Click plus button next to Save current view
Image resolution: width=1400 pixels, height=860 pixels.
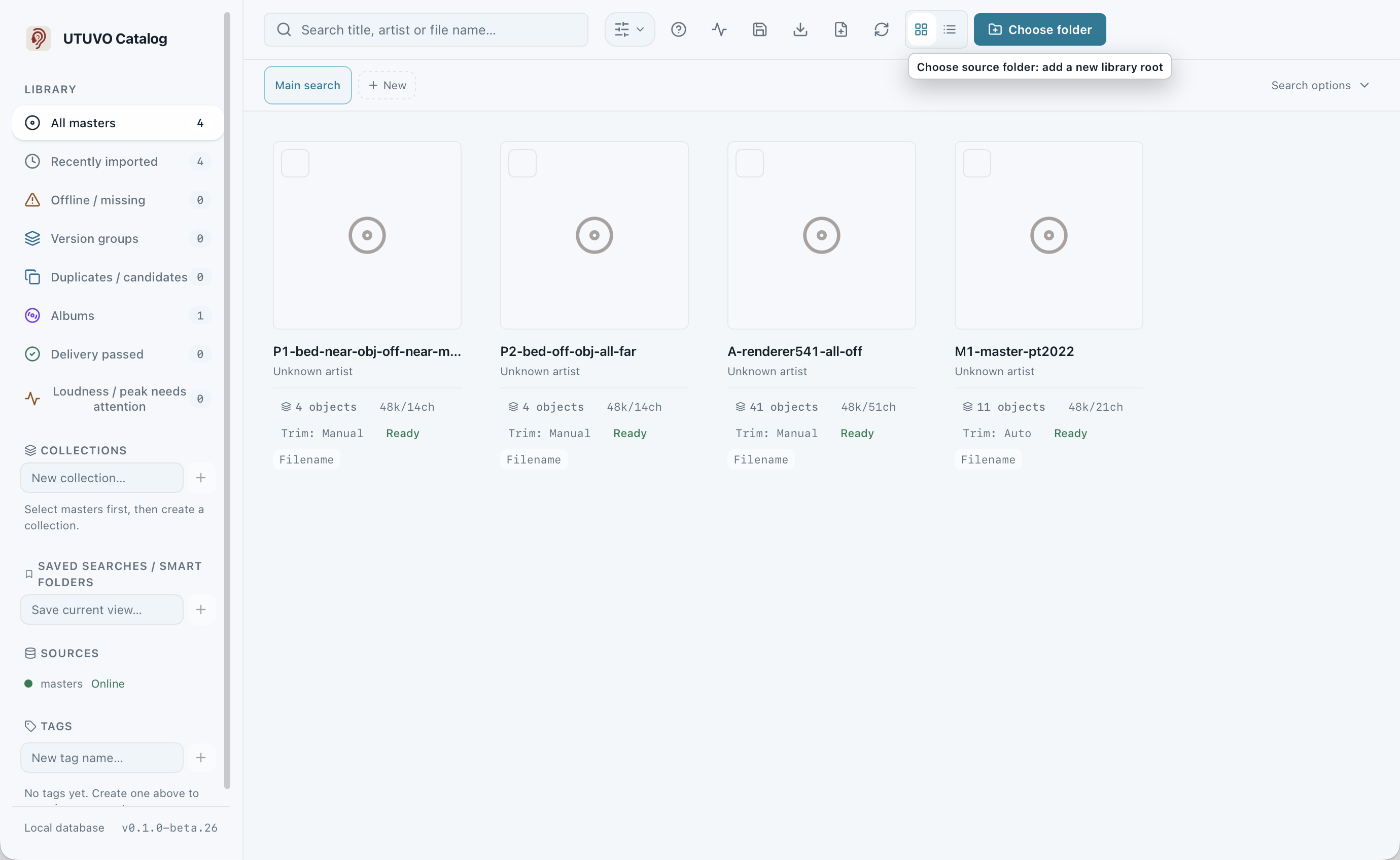[x=201, y=610]
